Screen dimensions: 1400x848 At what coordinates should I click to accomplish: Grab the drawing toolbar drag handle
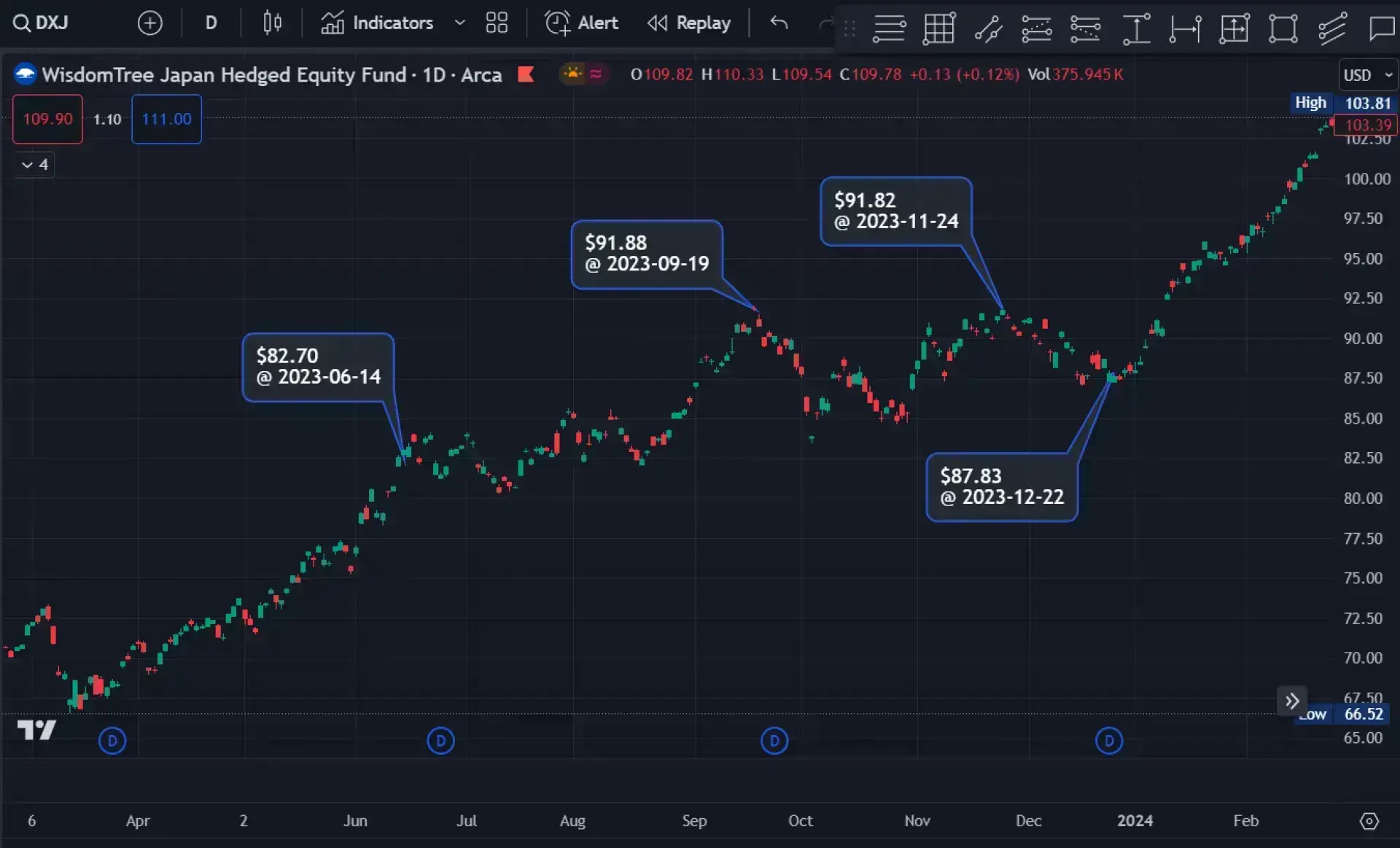pyautogui.click(x=849, y=28)
